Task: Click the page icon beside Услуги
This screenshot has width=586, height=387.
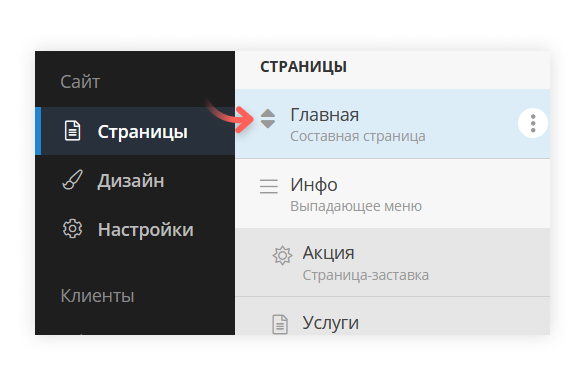Action: (x=280, y=324)
